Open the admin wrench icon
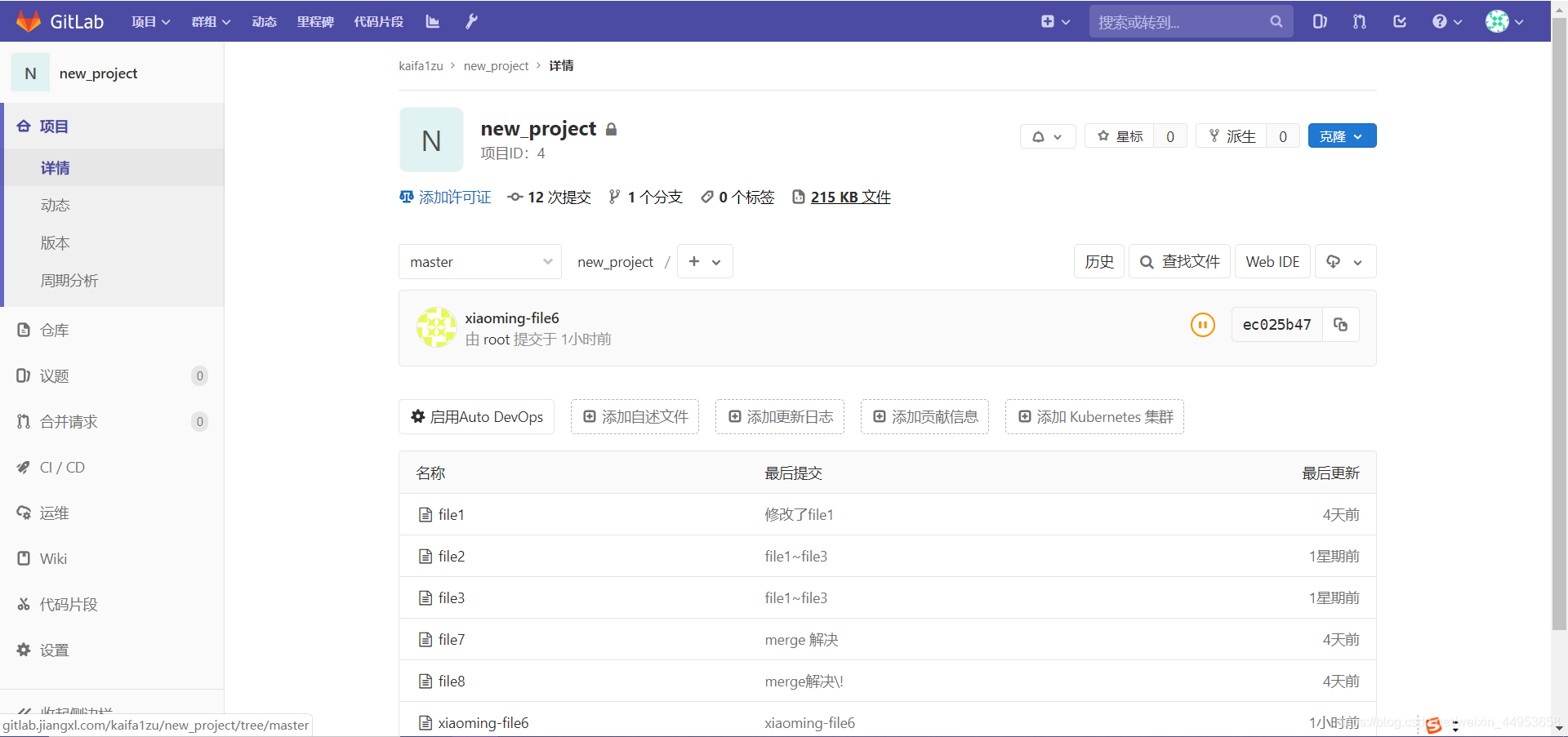 coord(471,22)
